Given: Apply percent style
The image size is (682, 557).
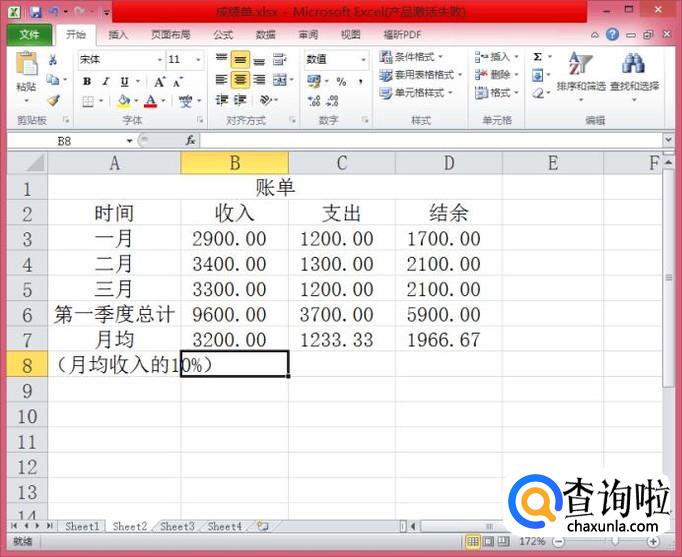Looking at the screenshot, I should [x=341, y=81].
